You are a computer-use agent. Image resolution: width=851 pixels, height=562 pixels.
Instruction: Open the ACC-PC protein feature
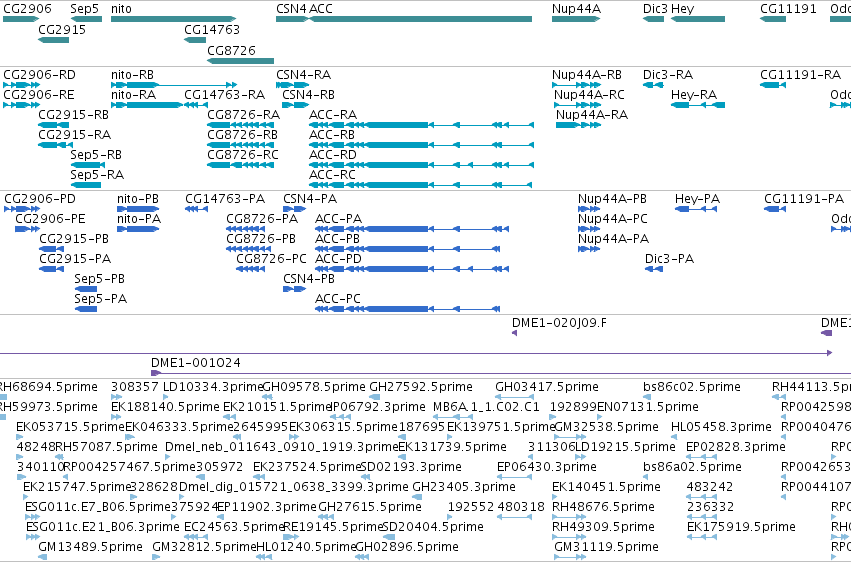(x=407, y=309)
